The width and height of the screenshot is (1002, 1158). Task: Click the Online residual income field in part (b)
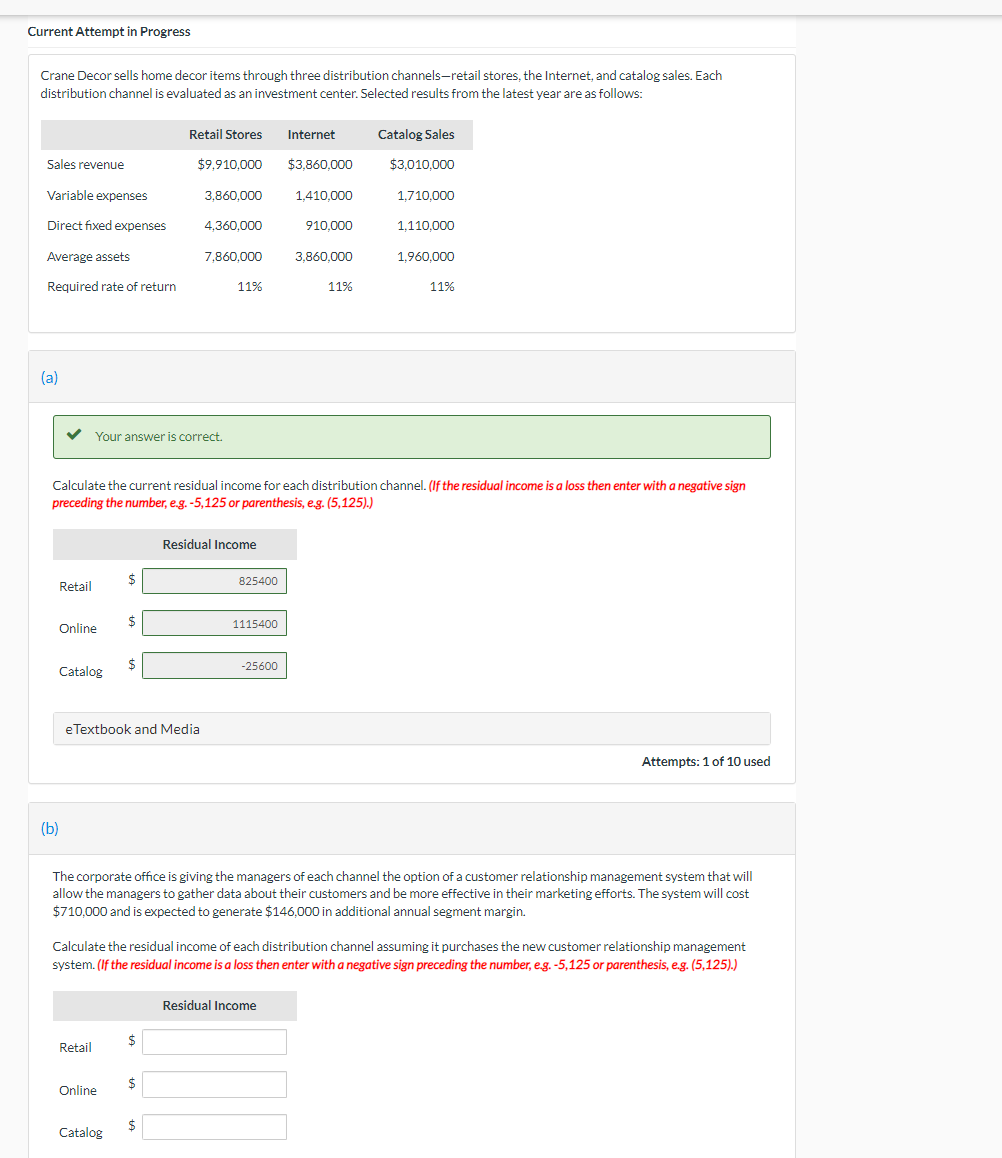coord(214,1085)
